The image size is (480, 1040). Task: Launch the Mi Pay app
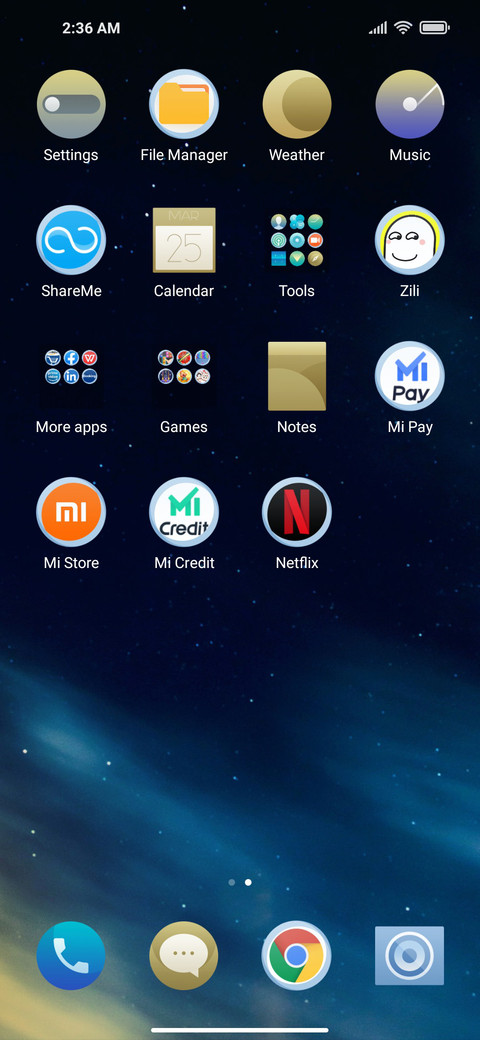[410, 376]
